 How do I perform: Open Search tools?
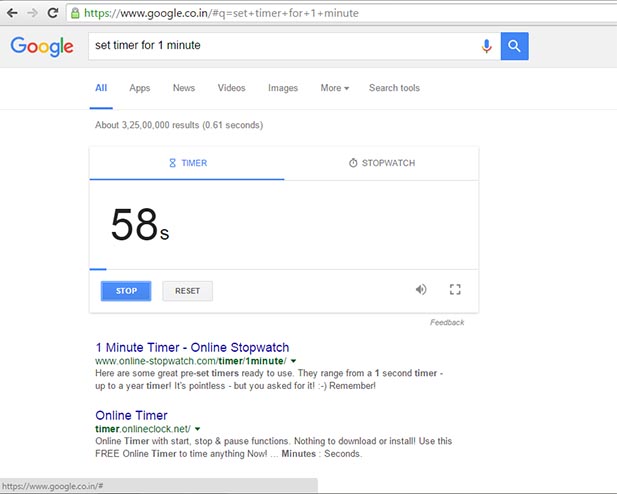[394, 88]
